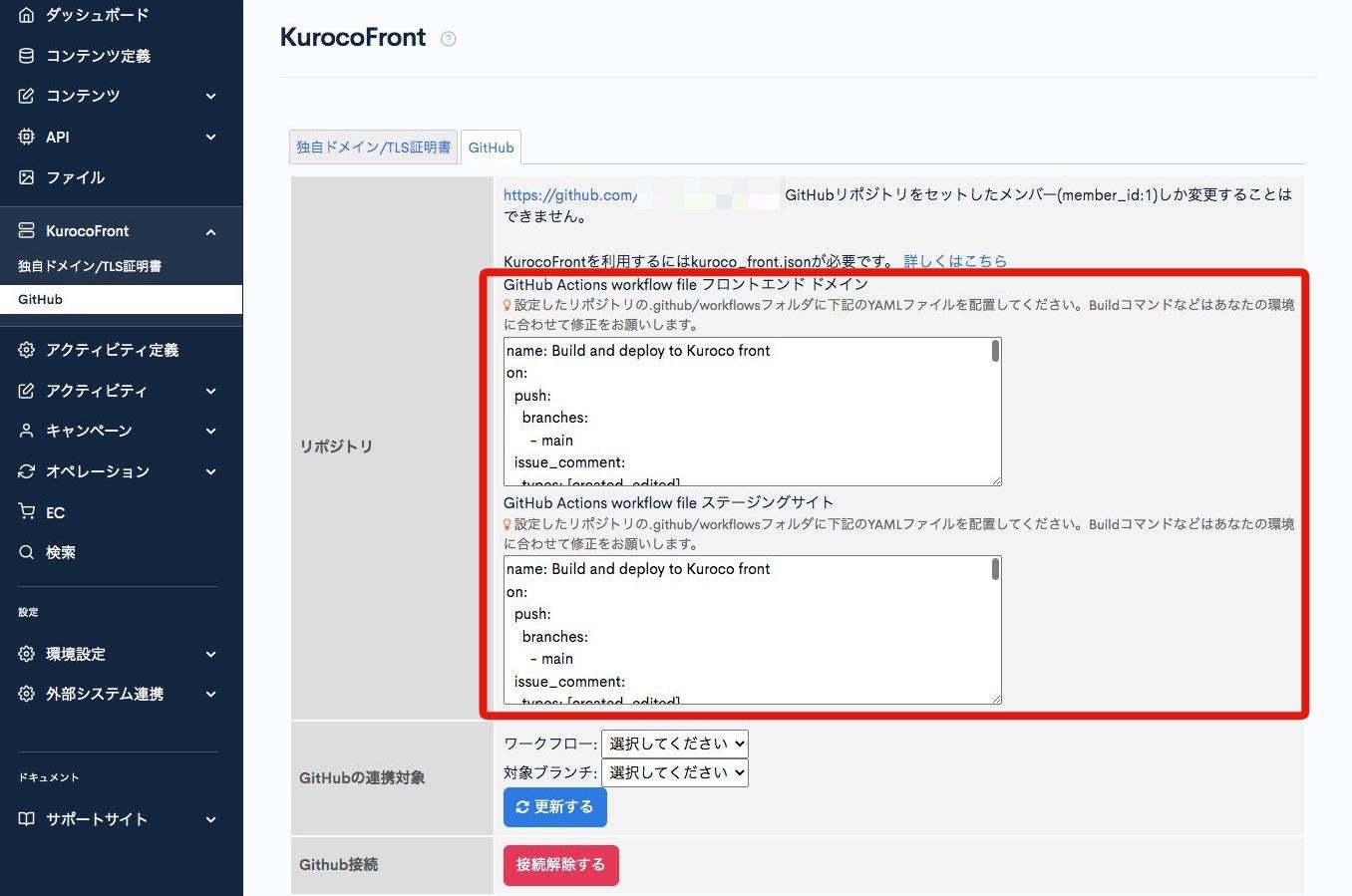Image resolution: width=1352 pixels, height=896 pixels.
Task: Click the blue 更新する button
Action: [555, 807]
